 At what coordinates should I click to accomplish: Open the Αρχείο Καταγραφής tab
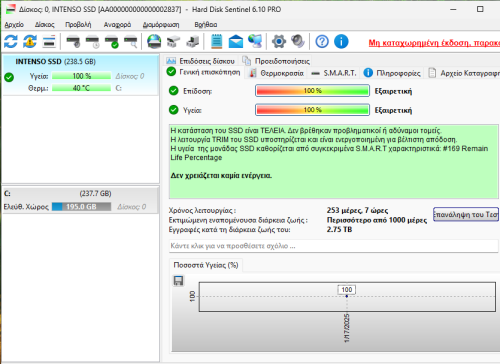pyautogui.click(x=464, y=73)
